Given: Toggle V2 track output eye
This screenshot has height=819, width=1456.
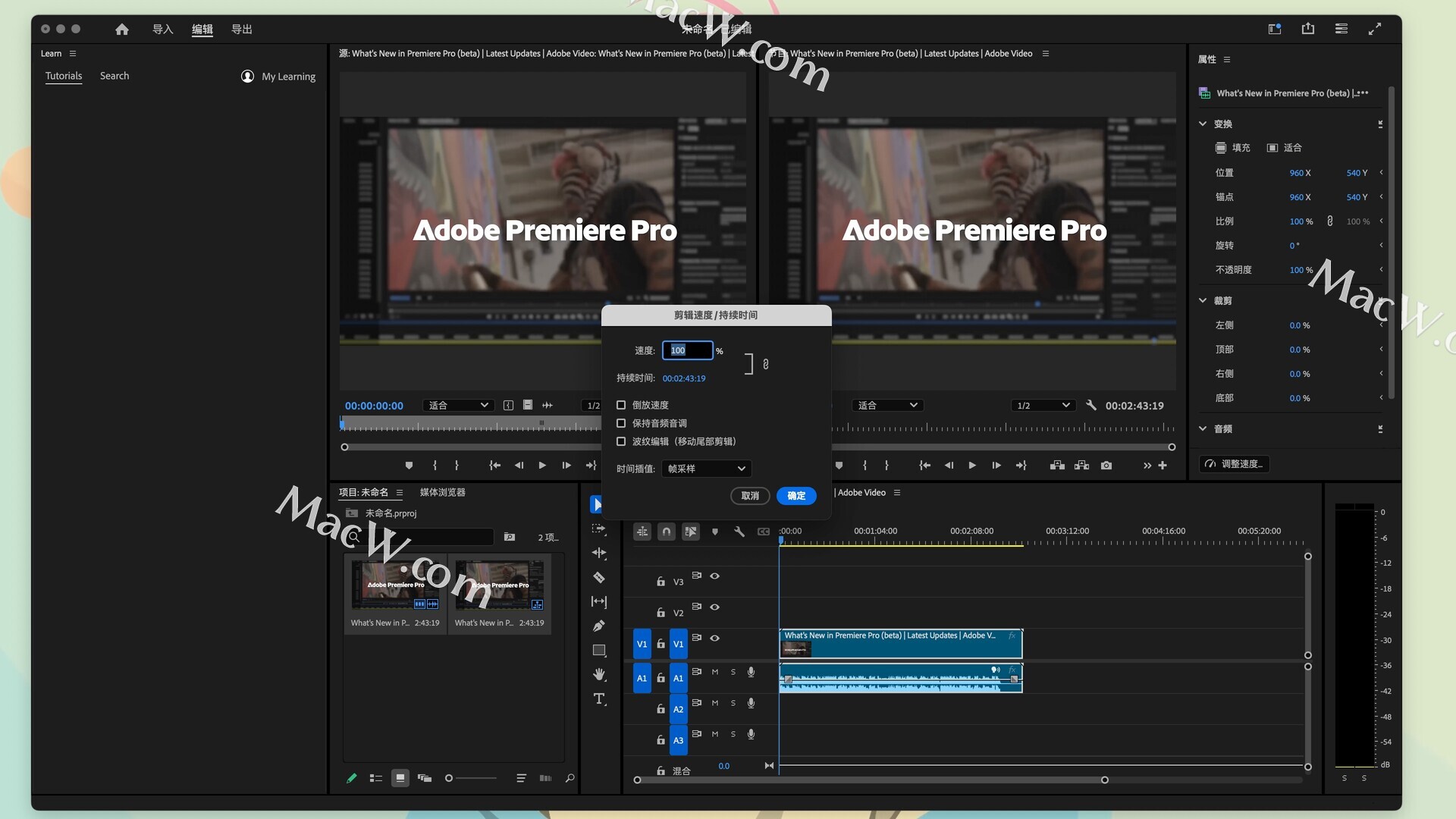Looking at the screenshot, I should (x=714, y=607).
